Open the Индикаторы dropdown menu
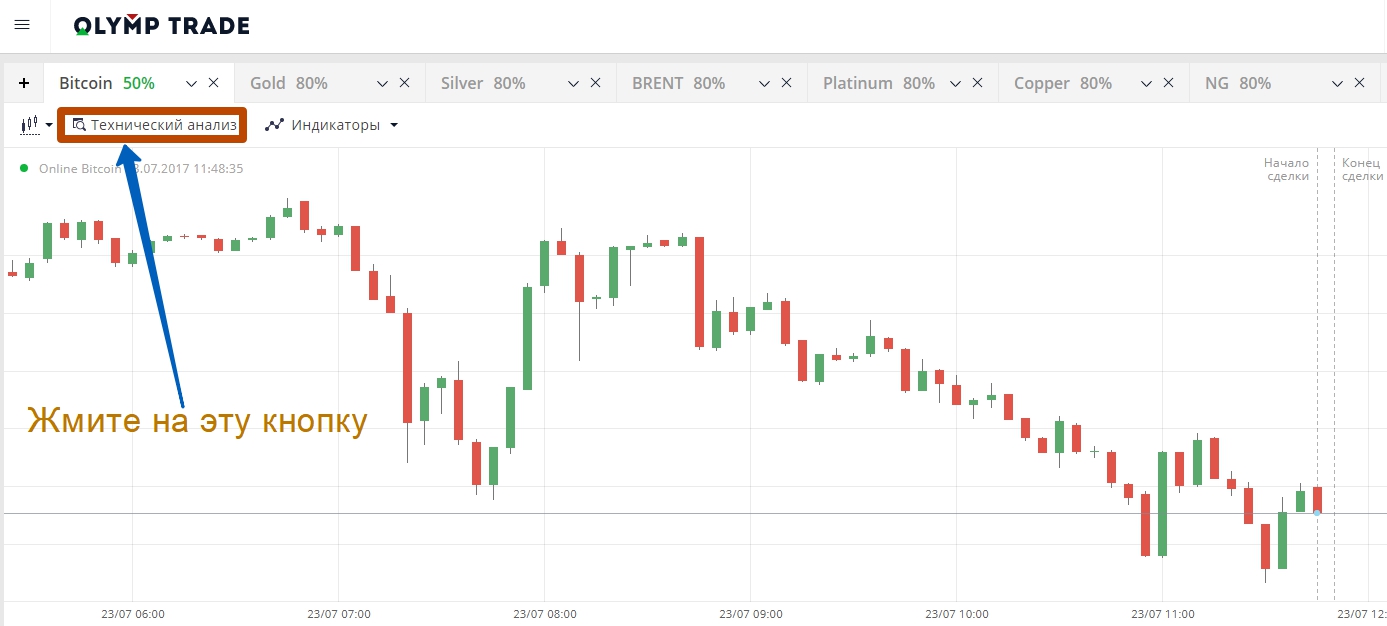The width and height of the screenshot is (1387, 626). (332, 125)
